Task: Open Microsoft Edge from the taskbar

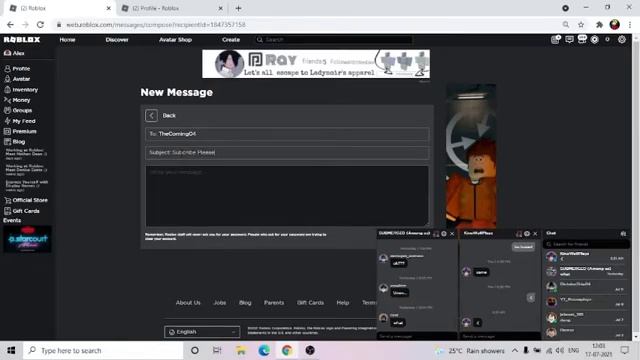Action: click(x=264, y=351)
